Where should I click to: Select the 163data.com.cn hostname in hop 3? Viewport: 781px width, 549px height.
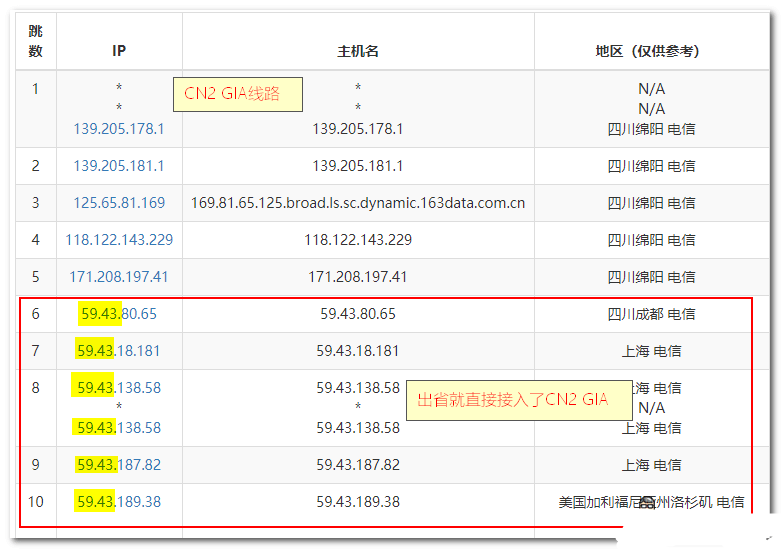(x=358, y=203)
